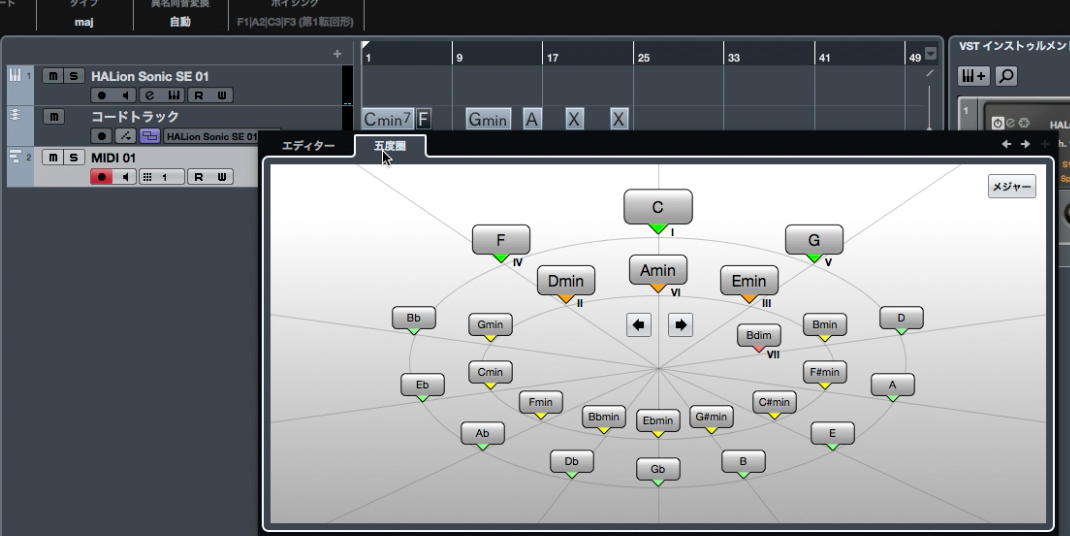The width and height of the screenshot is (1070, 536).
Task: Disable record on the MIDI 01 track
Action: pos(102,177)
